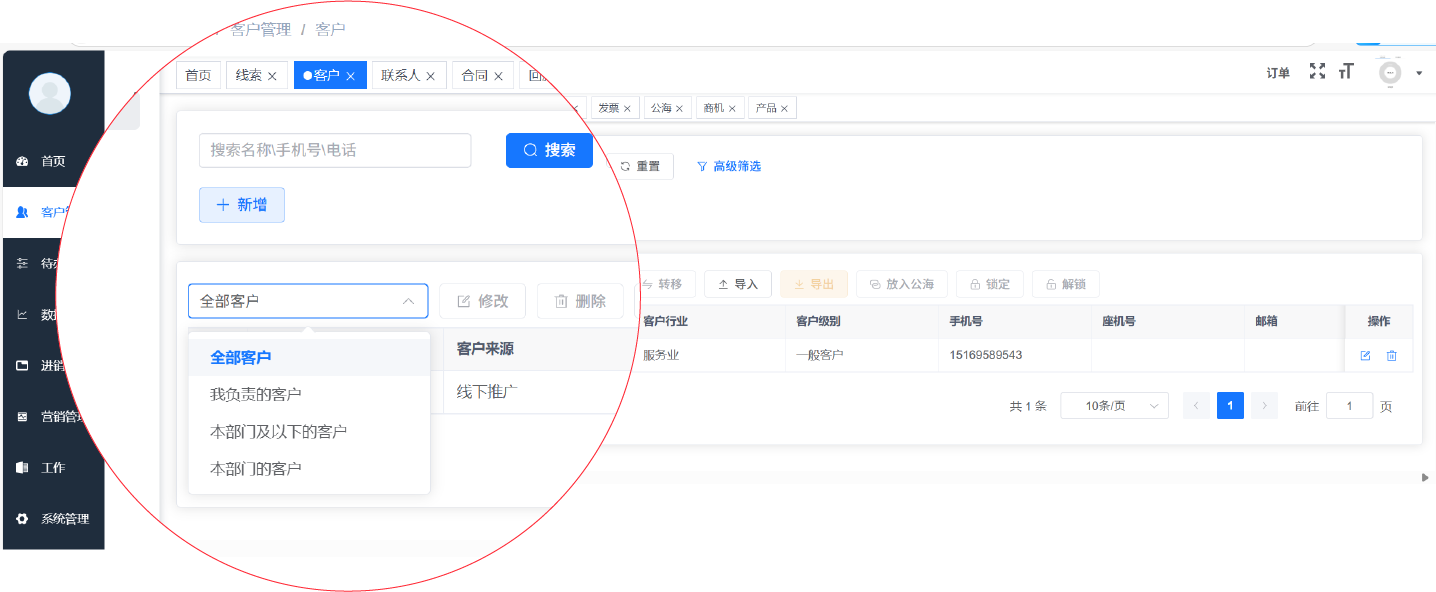Close the 联系人 tab using its X icon
The width and height of the screenshot is (1436, 592).
[x=431, y=76]
